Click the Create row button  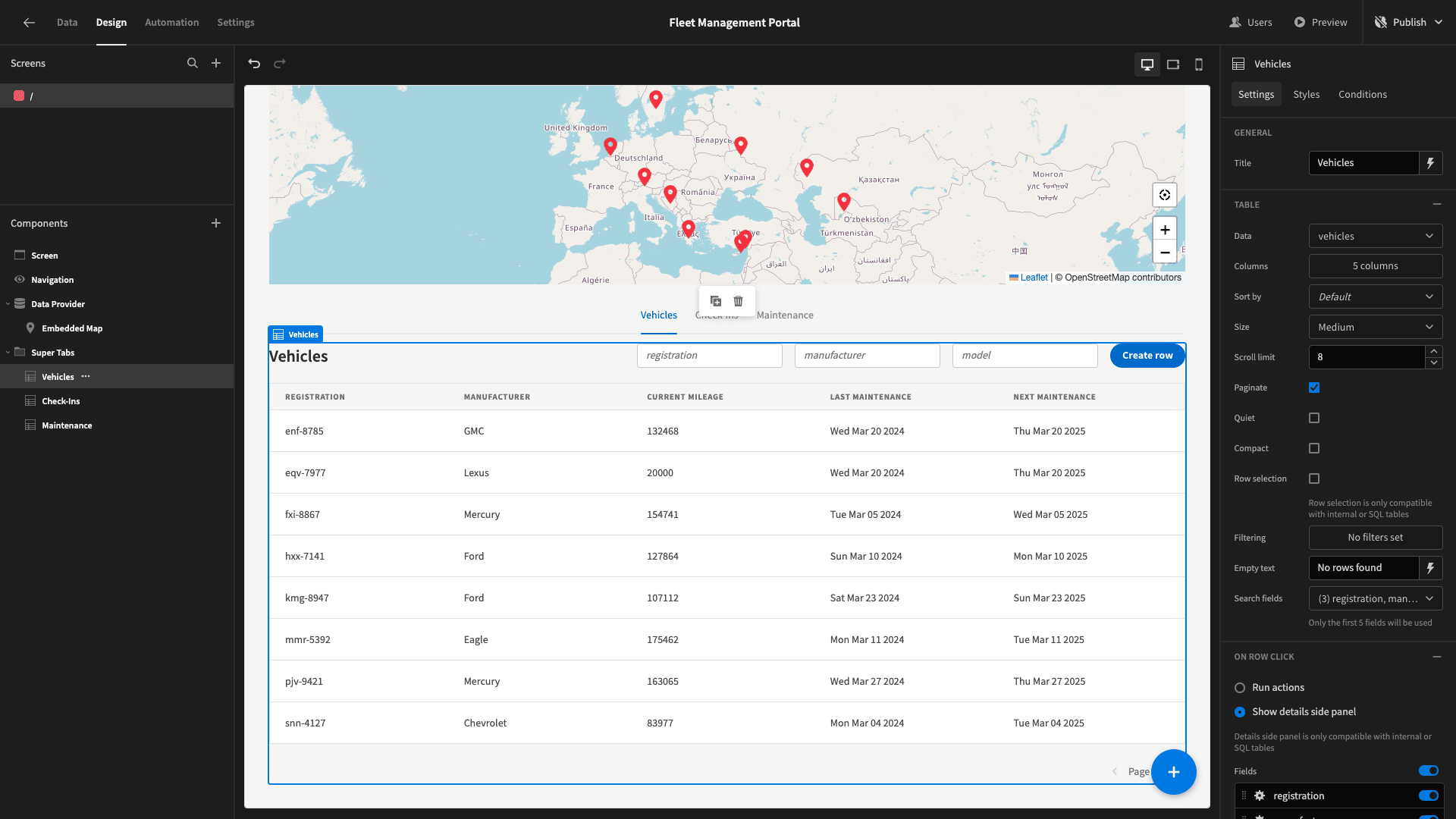(x=1147, y=356)
